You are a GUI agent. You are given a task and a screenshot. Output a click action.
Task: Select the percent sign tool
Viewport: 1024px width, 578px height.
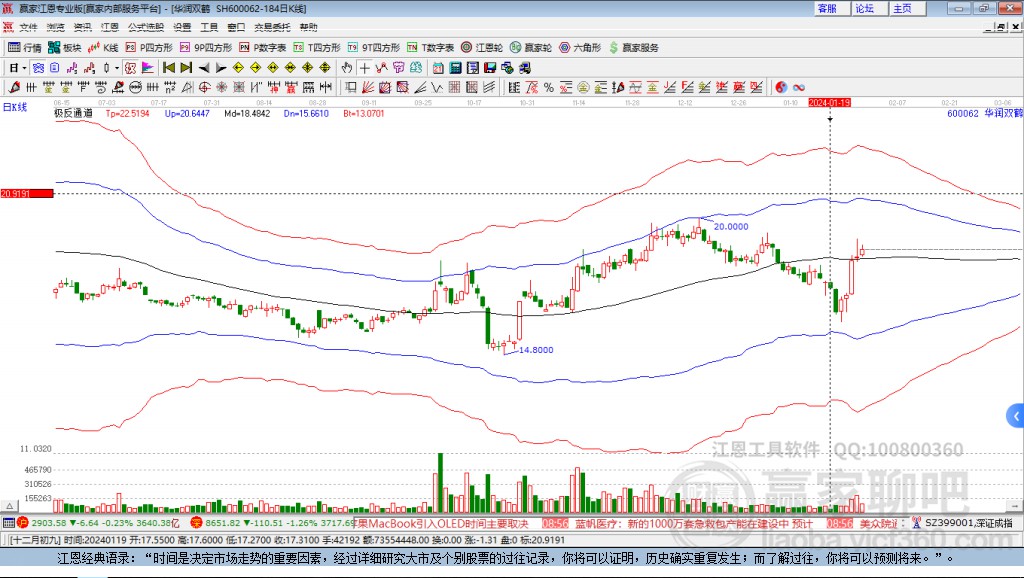(x=549, y=88)
